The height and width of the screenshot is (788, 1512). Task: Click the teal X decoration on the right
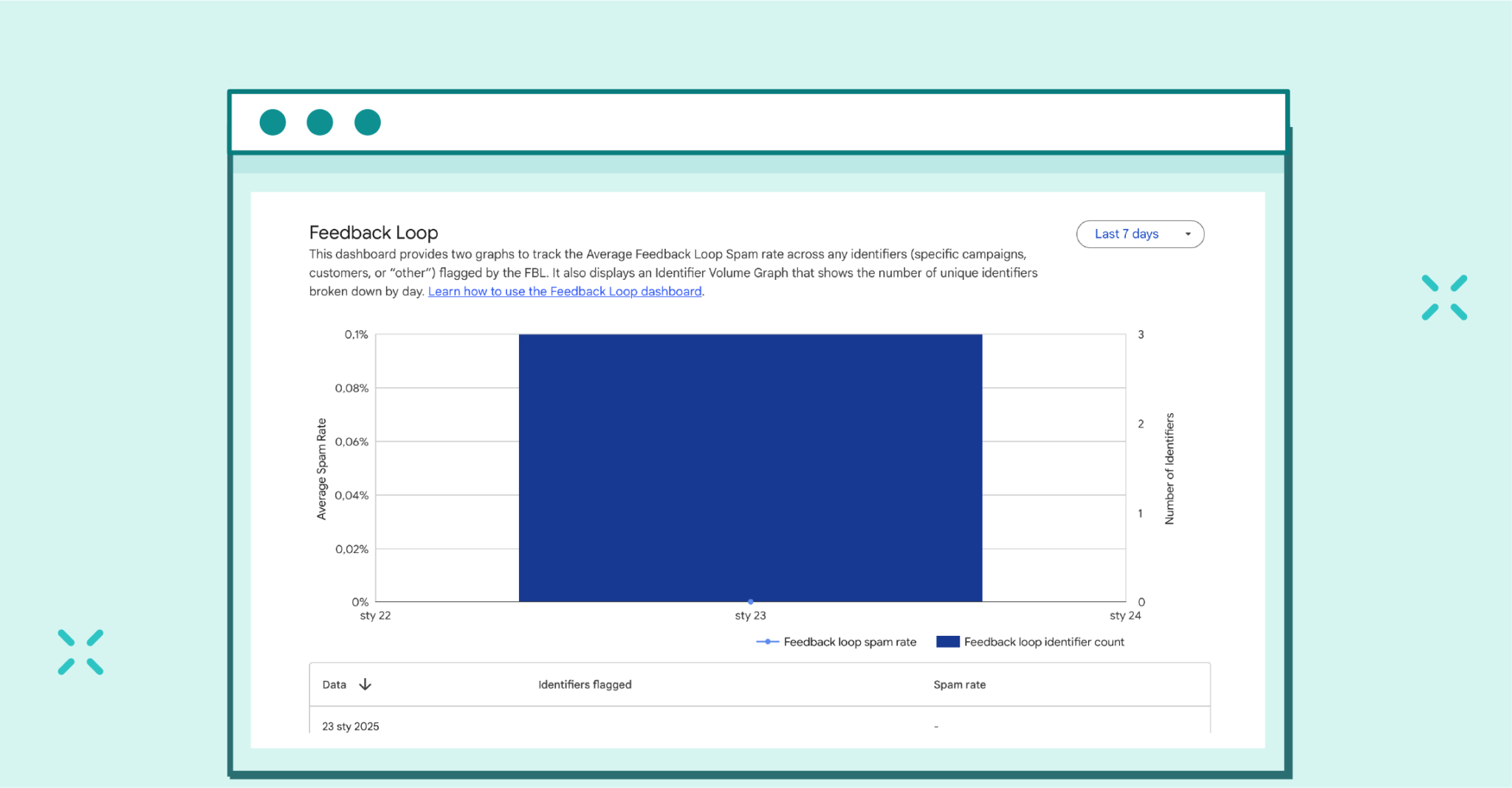(x=1444, y=296)
